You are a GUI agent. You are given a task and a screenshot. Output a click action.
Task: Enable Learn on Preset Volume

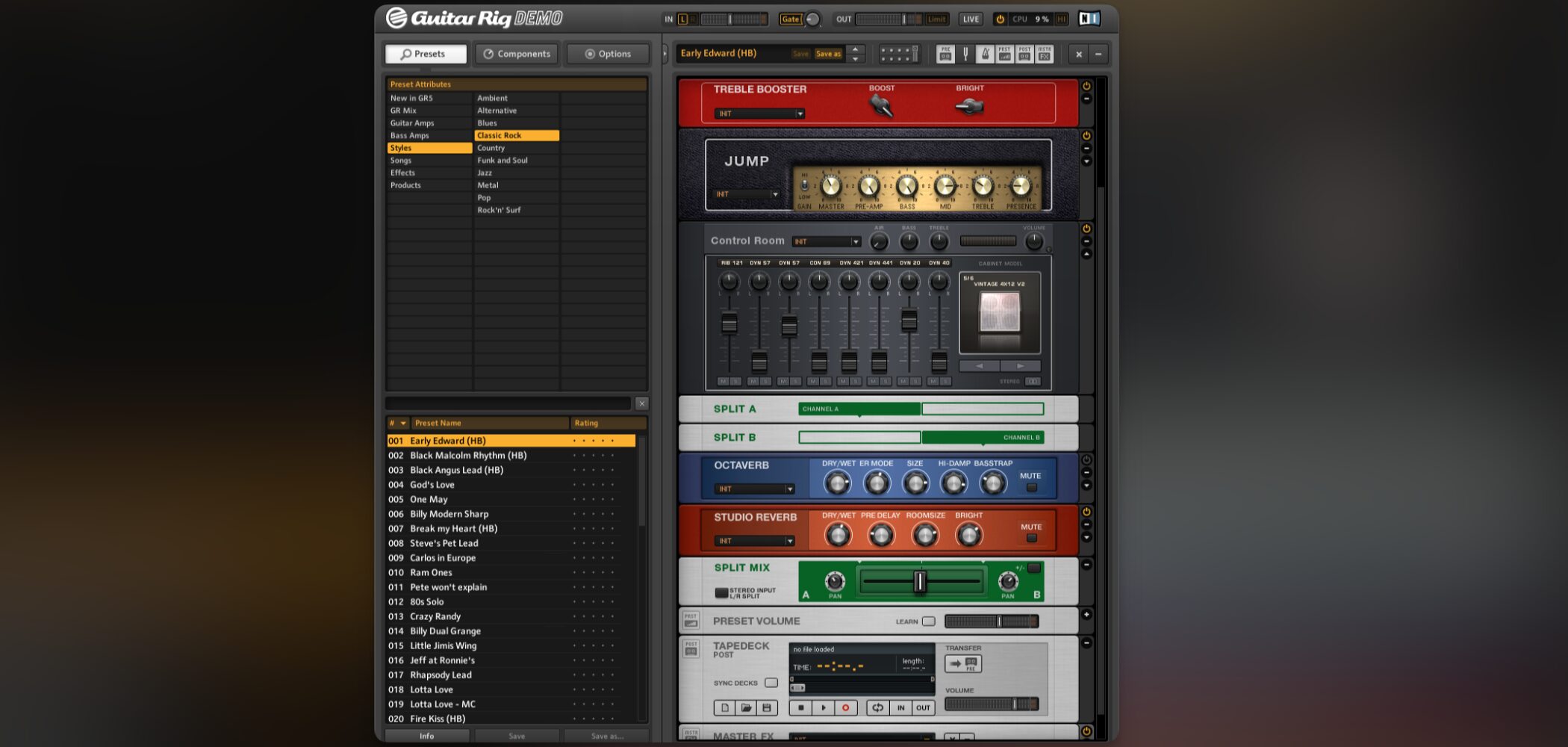928,622
